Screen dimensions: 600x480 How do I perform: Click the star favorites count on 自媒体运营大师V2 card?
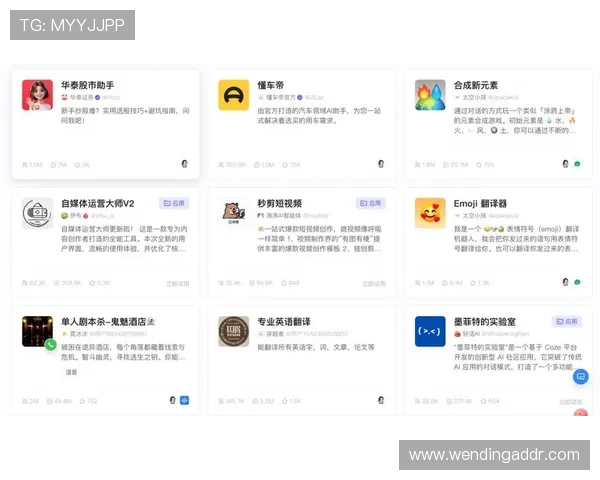point(99,283)
